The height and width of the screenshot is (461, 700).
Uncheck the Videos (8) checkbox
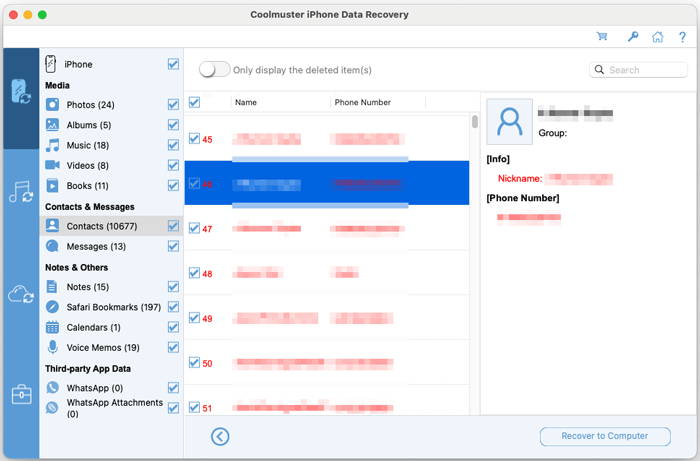click(173, 165)
